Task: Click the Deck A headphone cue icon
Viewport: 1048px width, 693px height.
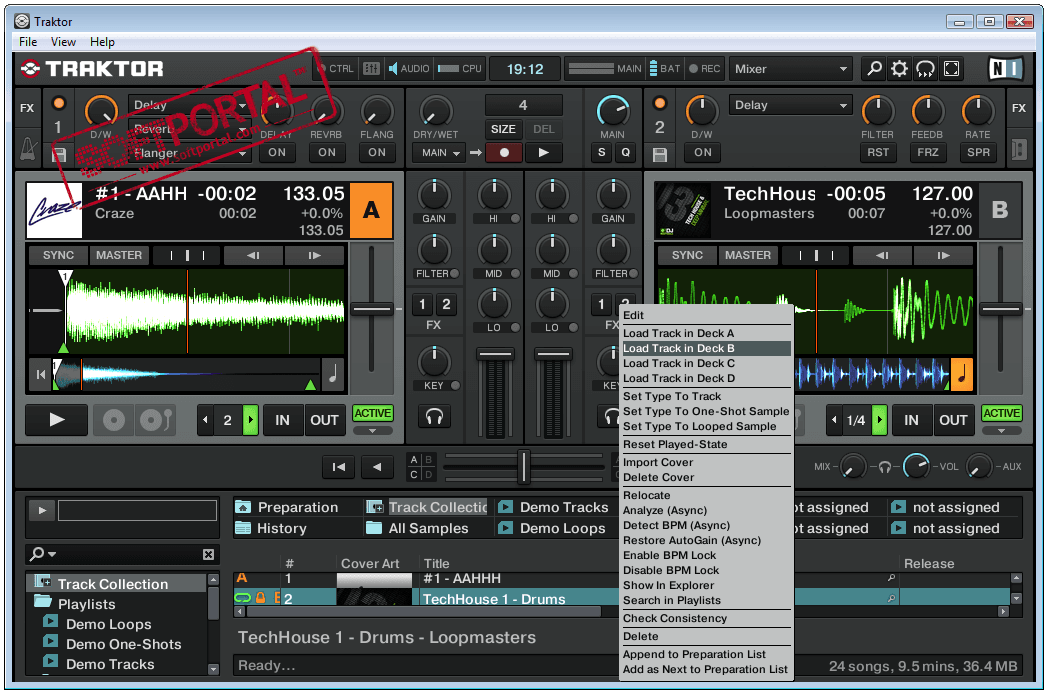Action: [x=434, y=417]
